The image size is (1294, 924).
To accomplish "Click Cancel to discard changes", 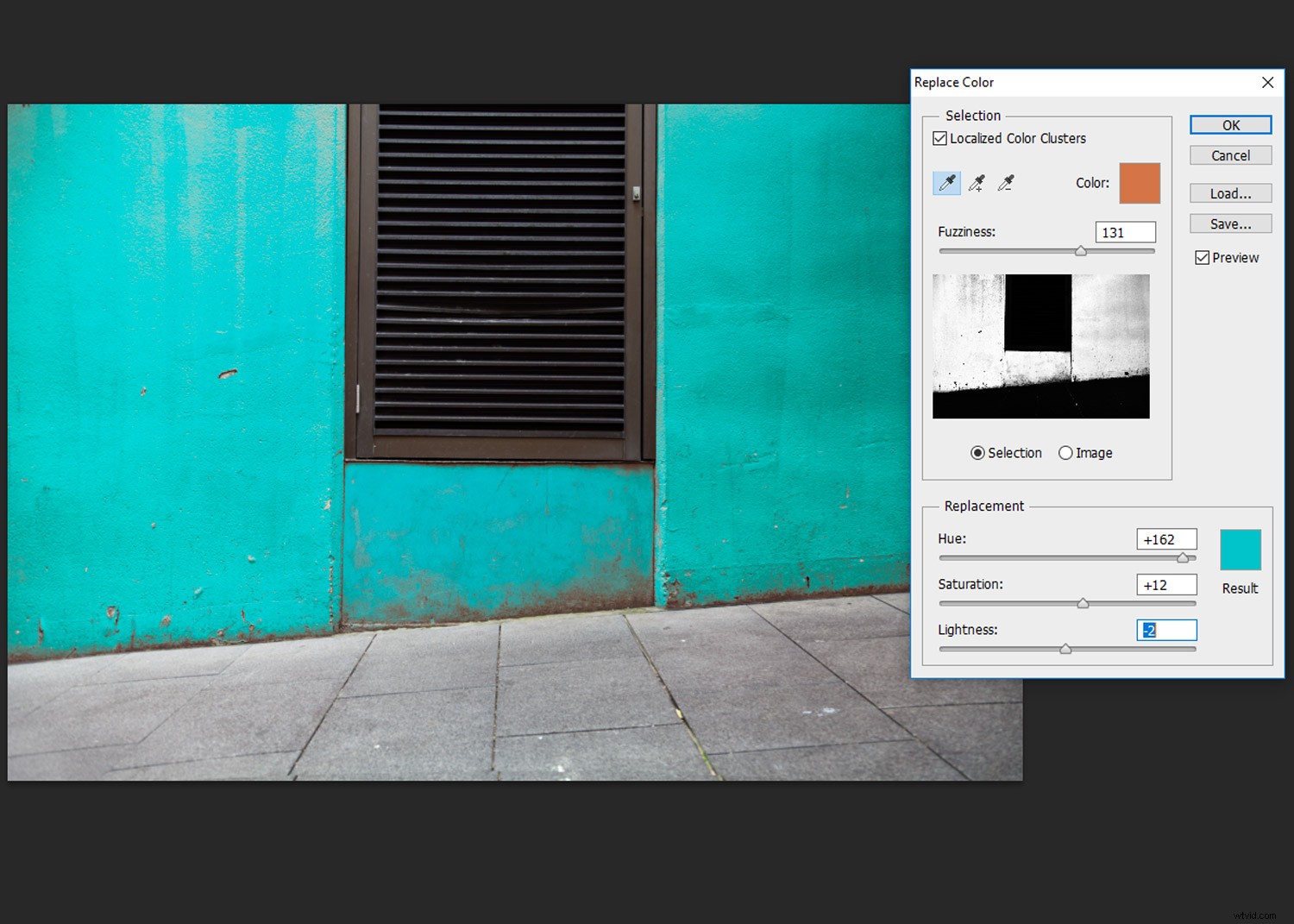I will (x=1230, y=155).
